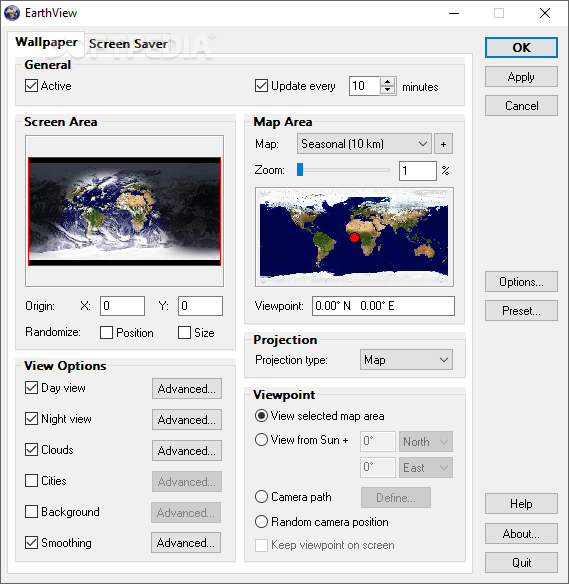Toggle the Smoothing checkbox

[31, 543]
